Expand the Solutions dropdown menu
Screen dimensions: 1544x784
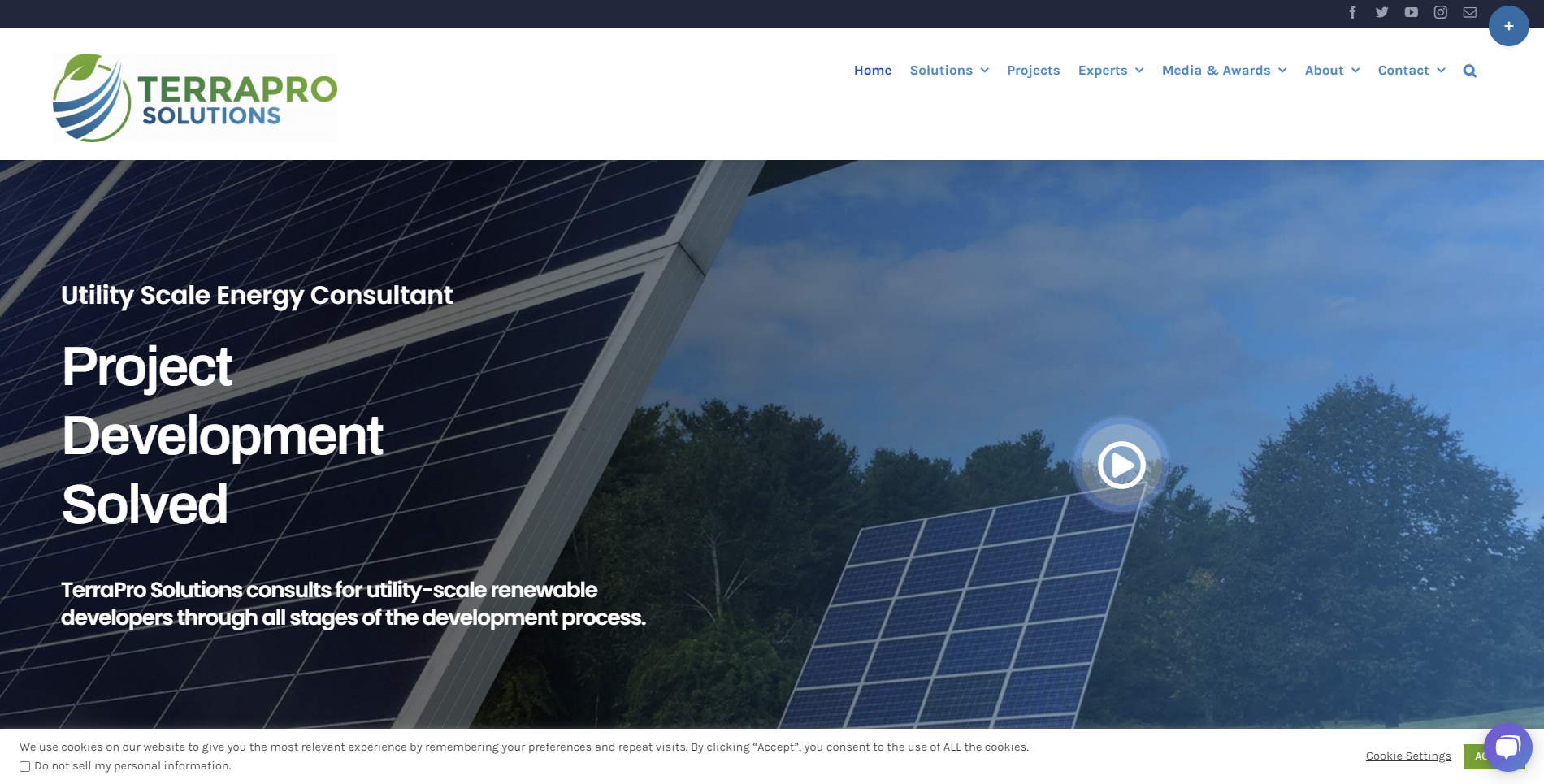point(948,70)
